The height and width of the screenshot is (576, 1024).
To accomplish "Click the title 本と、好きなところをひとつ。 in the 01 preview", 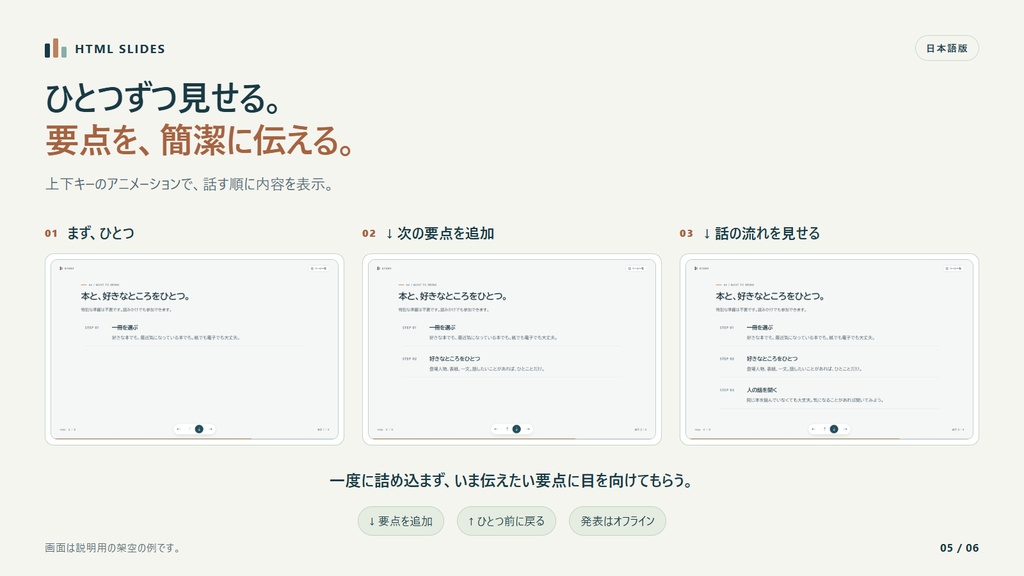I will pyautogui.click(x=135, y=296).
